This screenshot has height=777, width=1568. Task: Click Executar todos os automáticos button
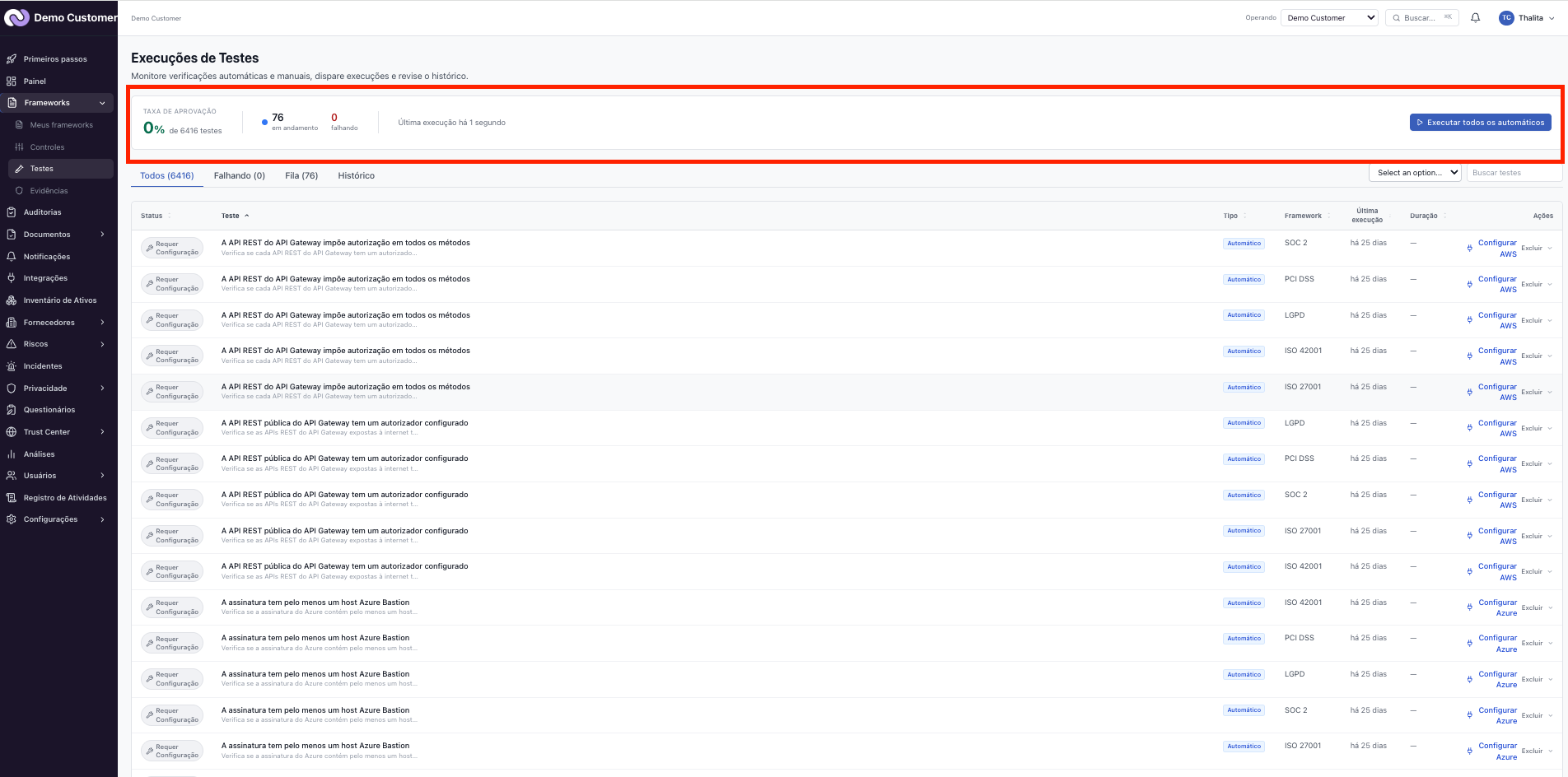pyautogui.click(x=1481, y=123)
